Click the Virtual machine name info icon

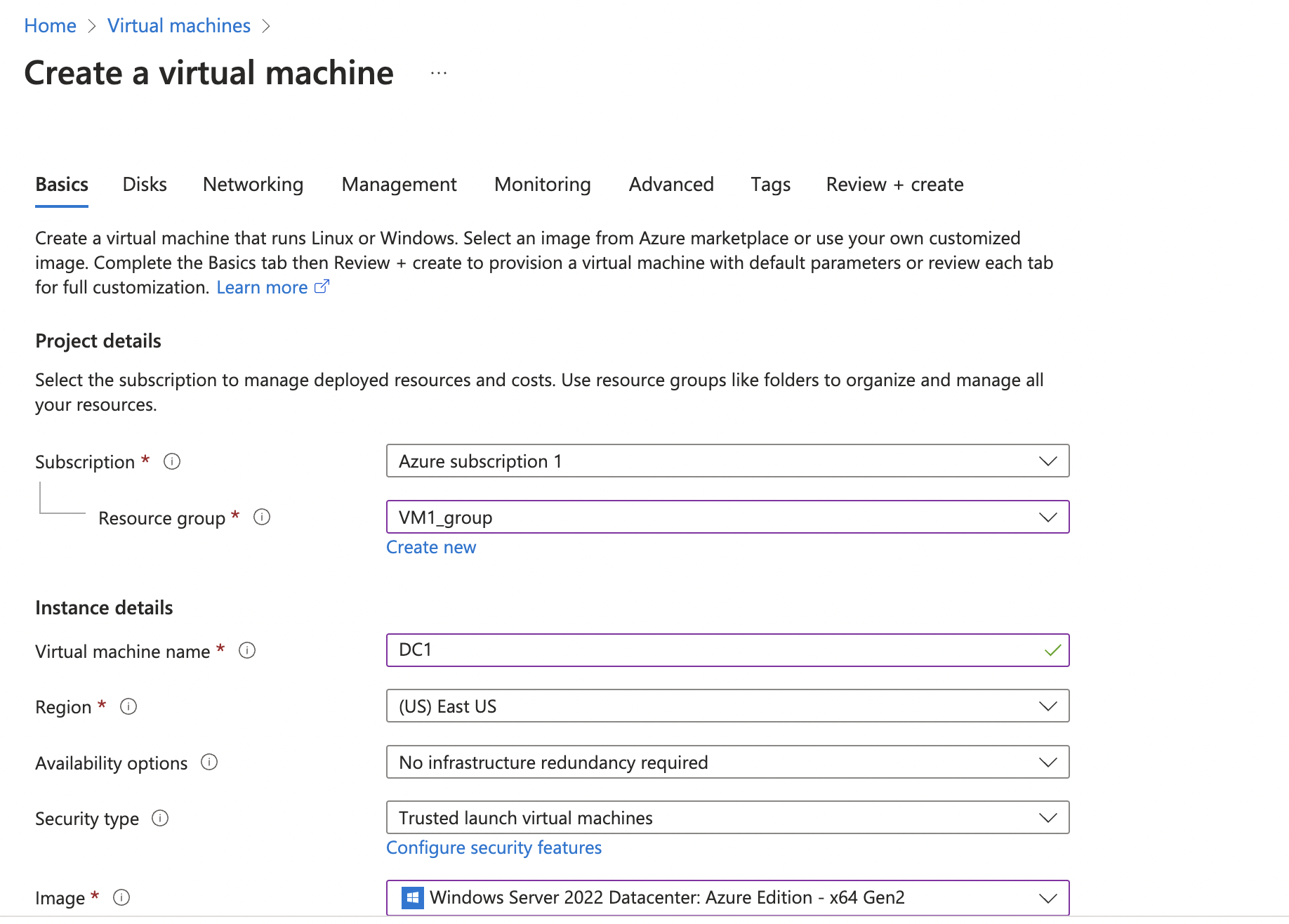247,651
